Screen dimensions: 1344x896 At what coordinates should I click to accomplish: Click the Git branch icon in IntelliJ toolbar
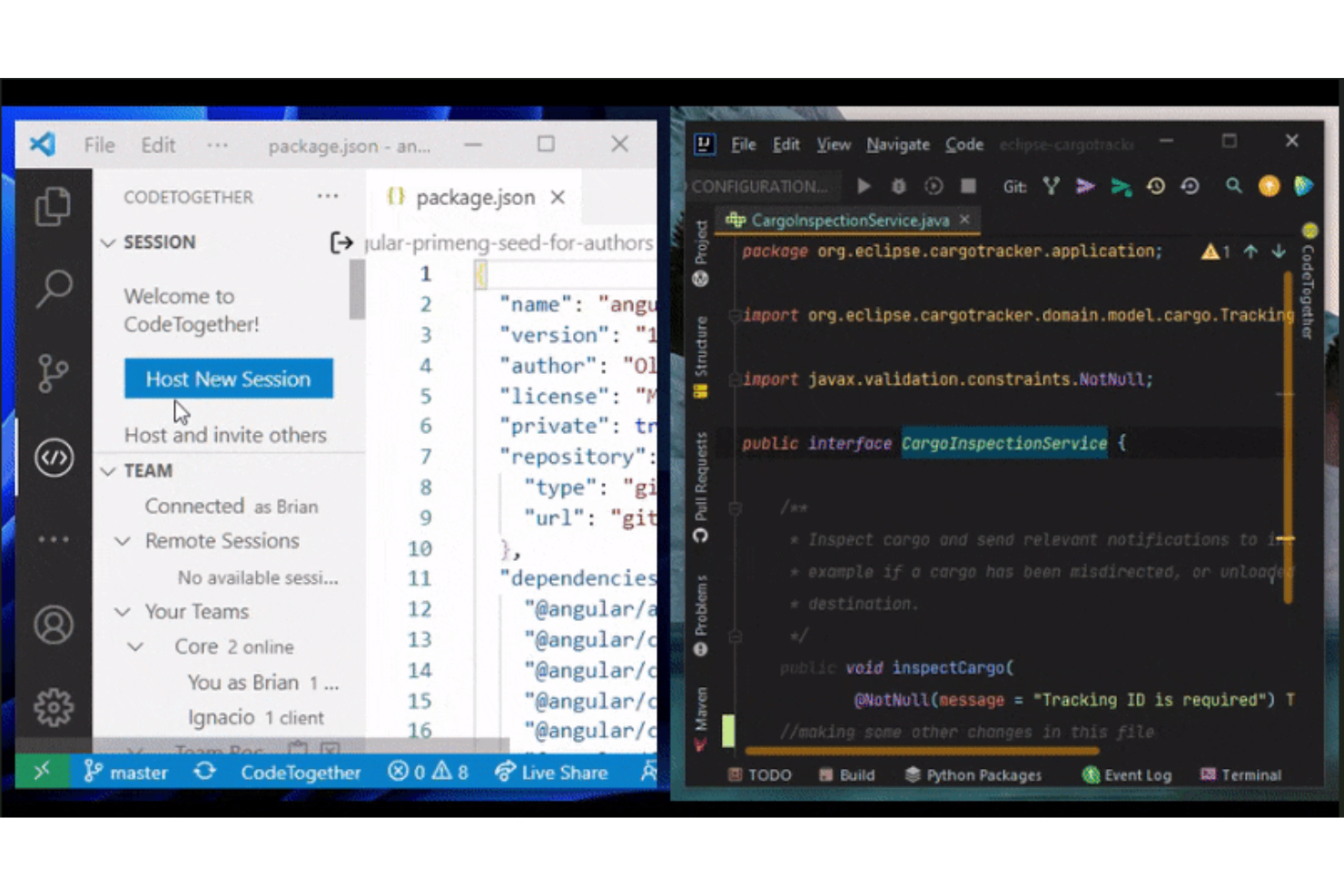[1051, 186]
